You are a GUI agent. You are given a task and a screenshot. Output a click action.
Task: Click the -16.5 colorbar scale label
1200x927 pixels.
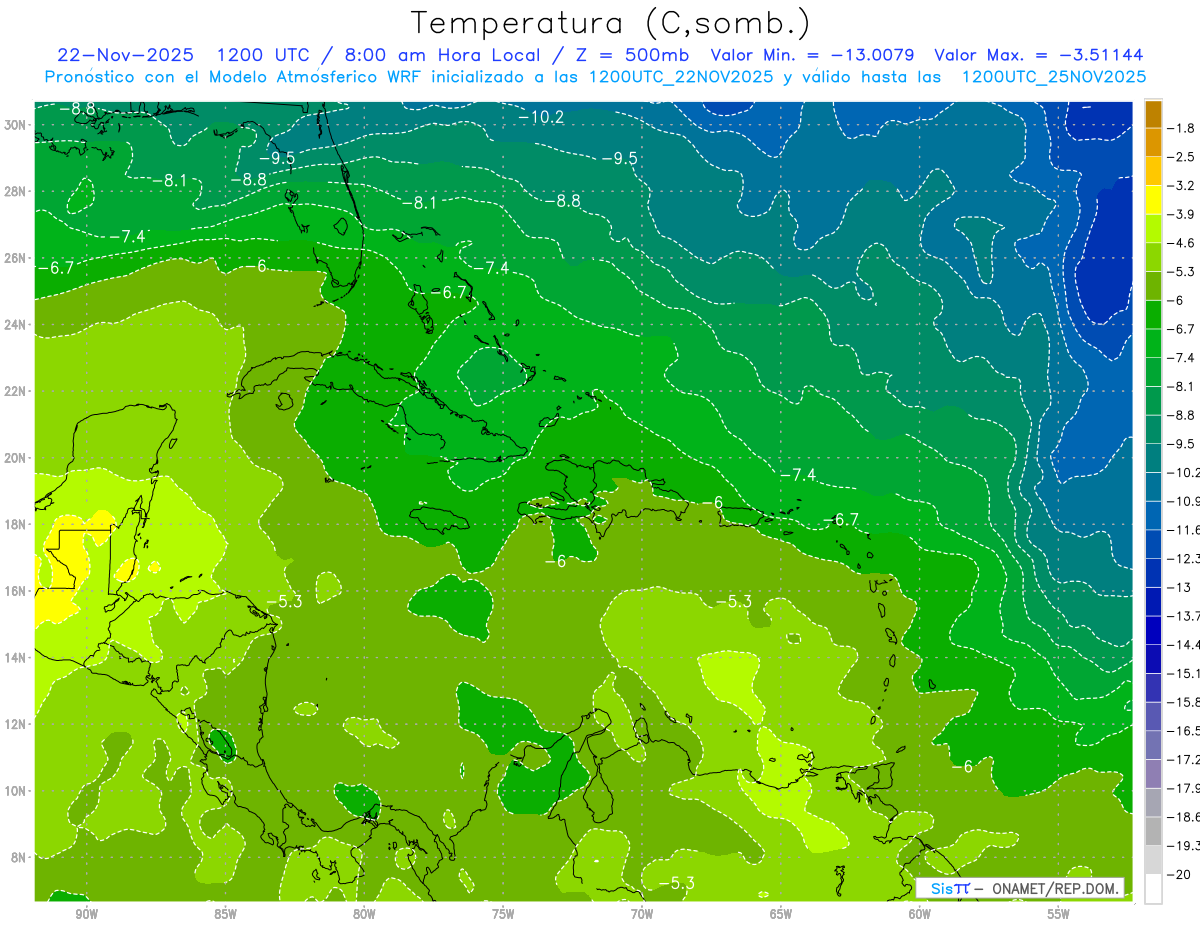pos(1183,731)
